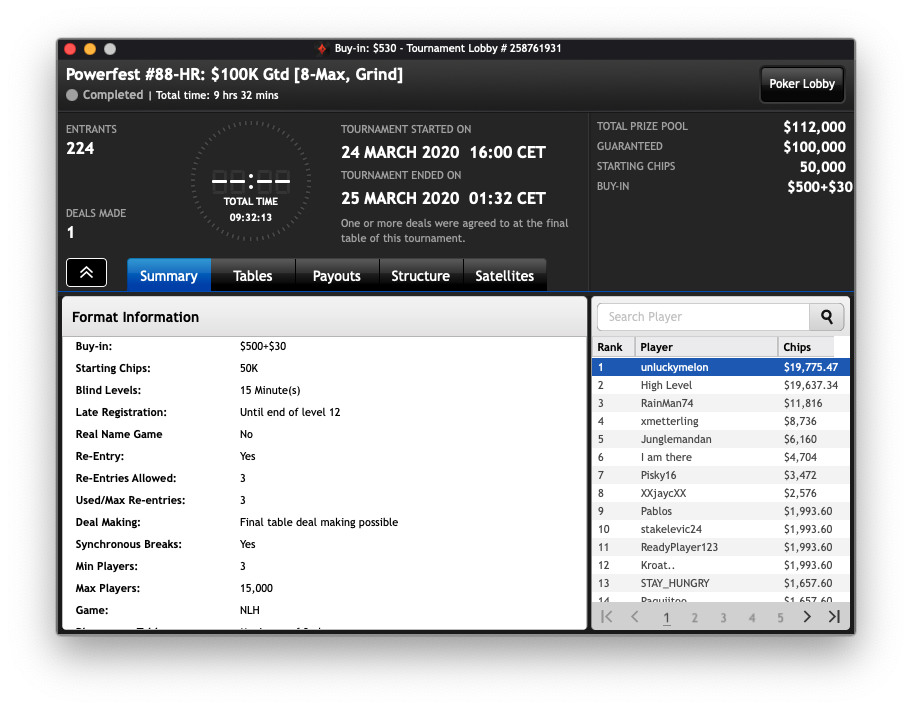Go to previous page of players
912x710 pixels.
pyautogui.click(x=634, y=617)
